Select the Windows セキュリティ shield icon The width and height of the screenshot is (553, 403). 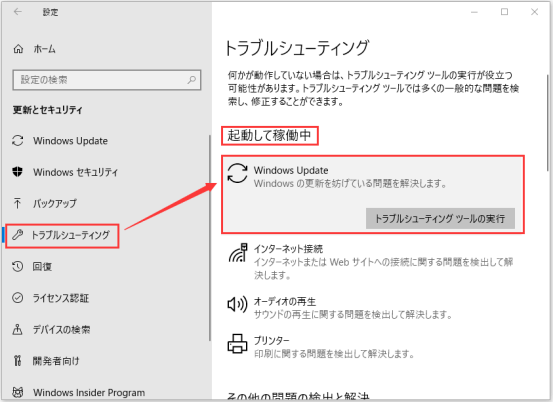(x=17, y=172)
